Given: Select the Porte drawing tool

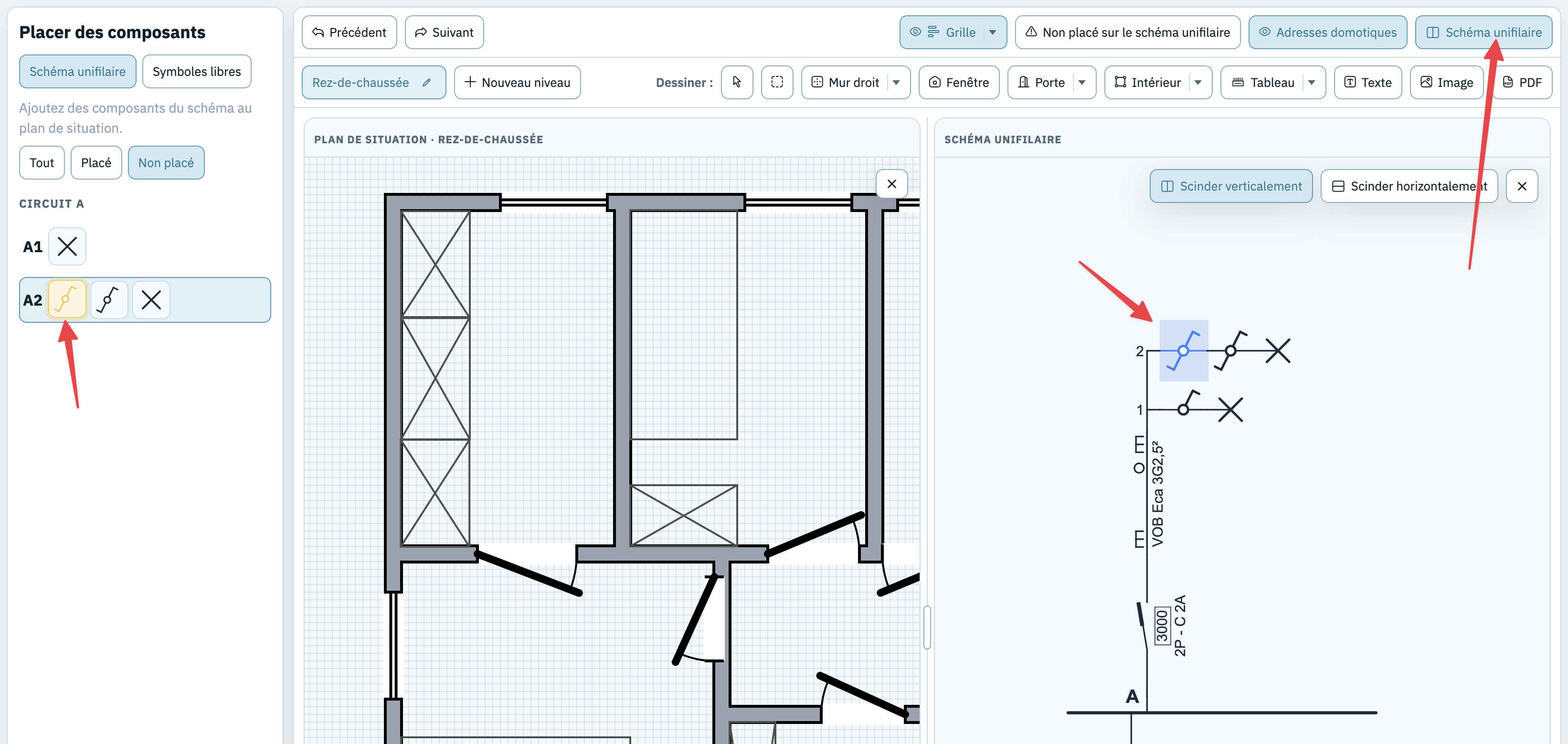Looking at the screenshot, I should (x=1041, y=82).
